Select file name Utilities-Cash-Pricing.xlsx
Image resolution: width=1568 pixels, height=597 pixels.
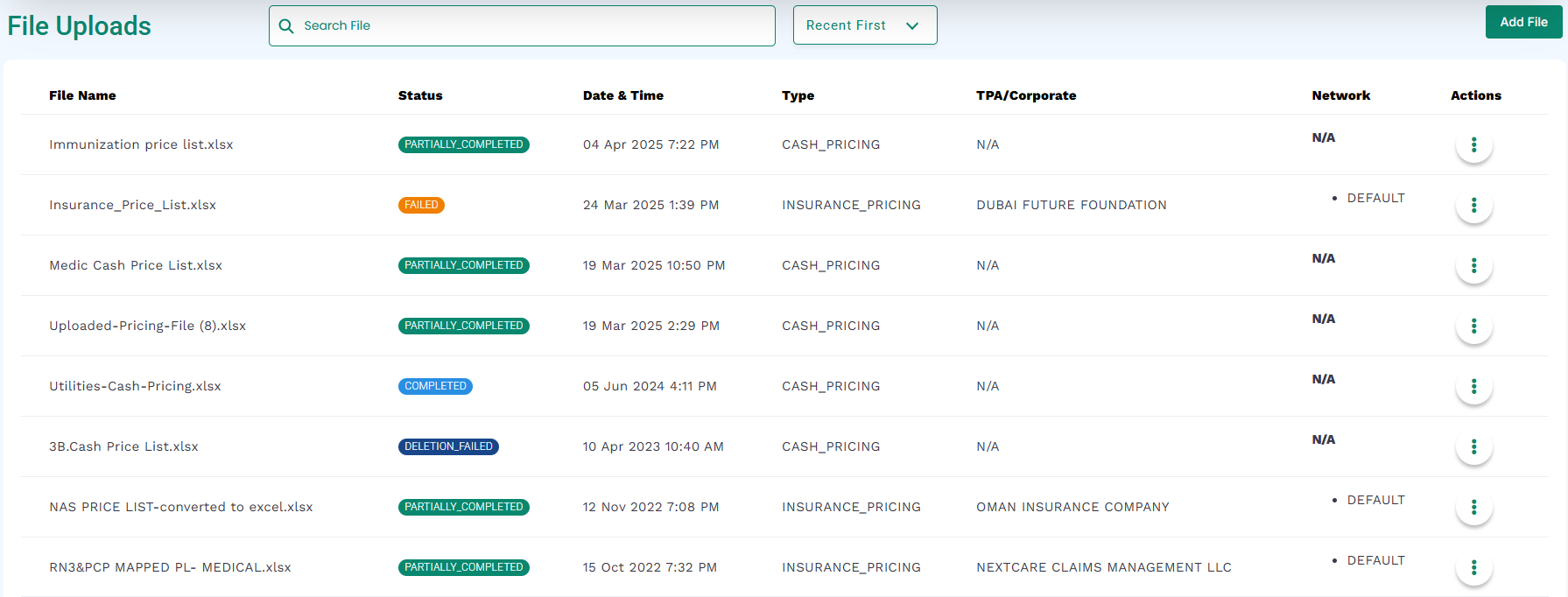point(135,386)
